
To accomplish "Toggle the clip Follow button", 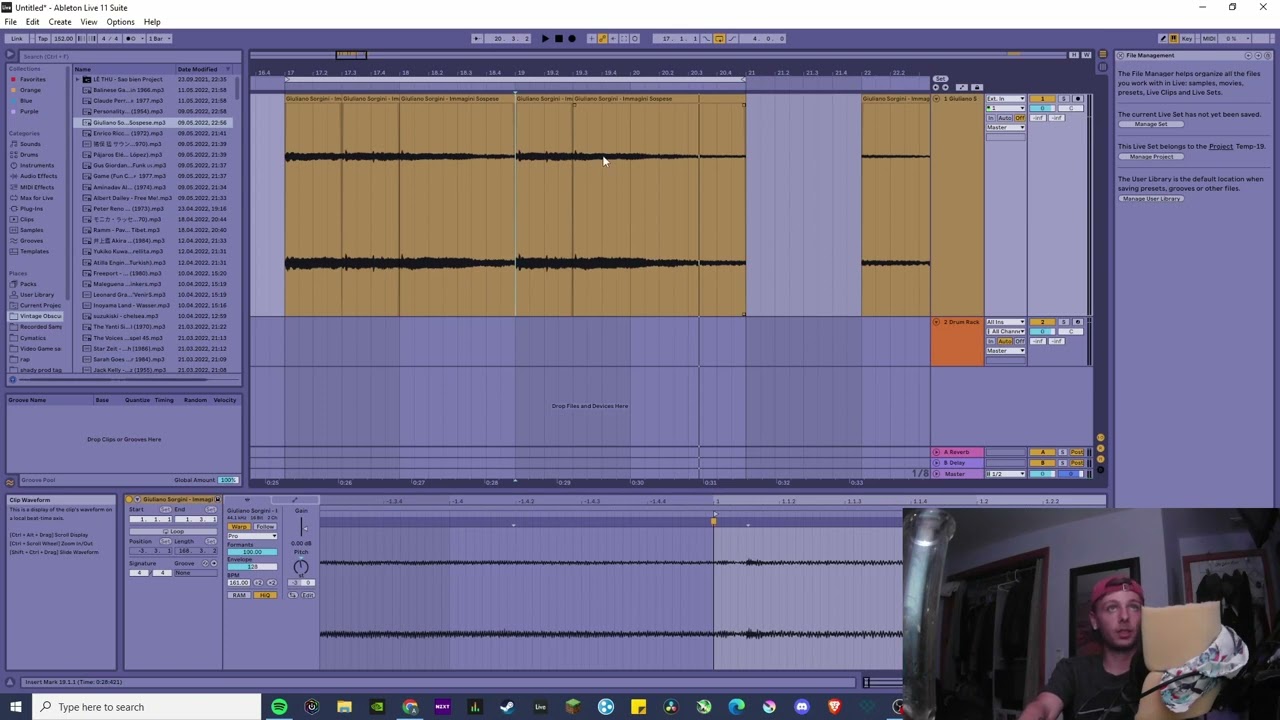I will point(265,527).
